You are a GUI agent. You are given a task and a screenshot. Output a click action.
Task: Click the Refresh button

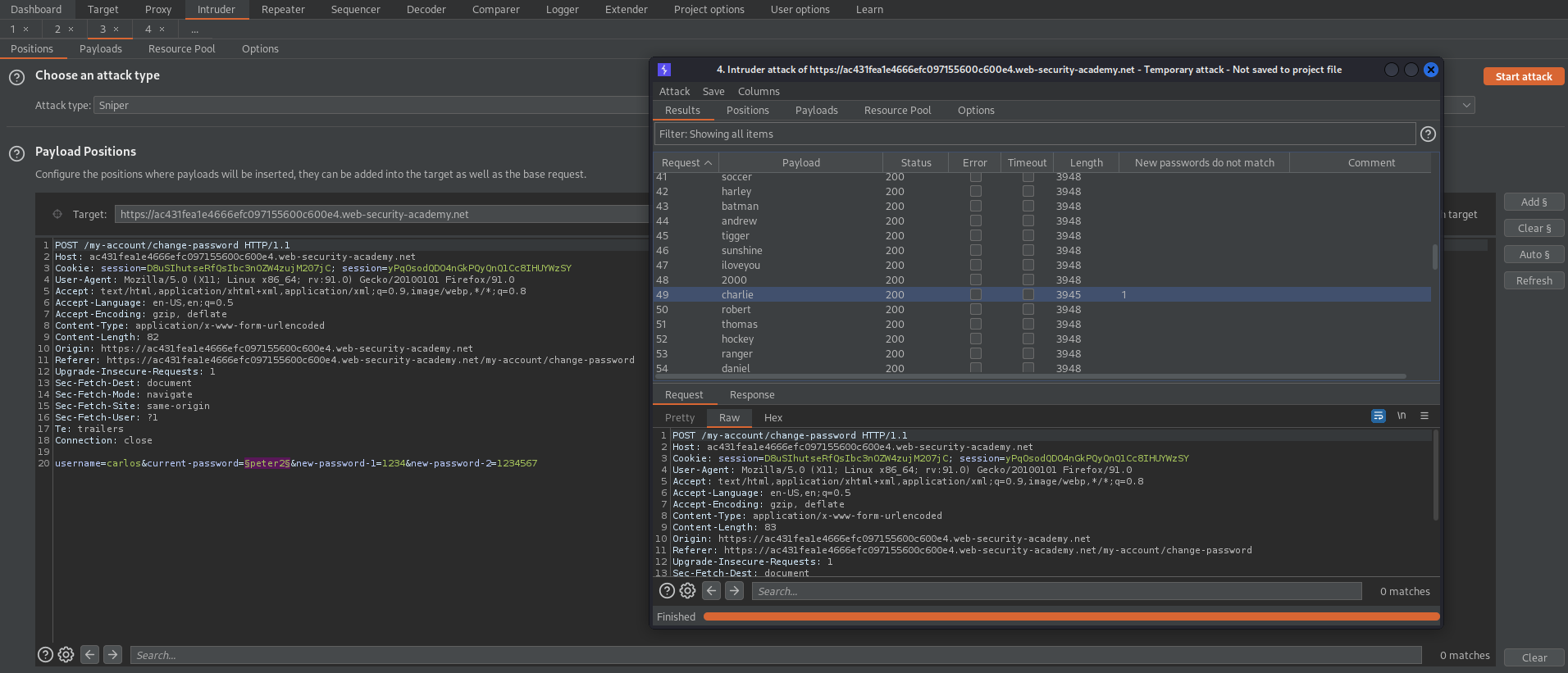pos(1534,280)
